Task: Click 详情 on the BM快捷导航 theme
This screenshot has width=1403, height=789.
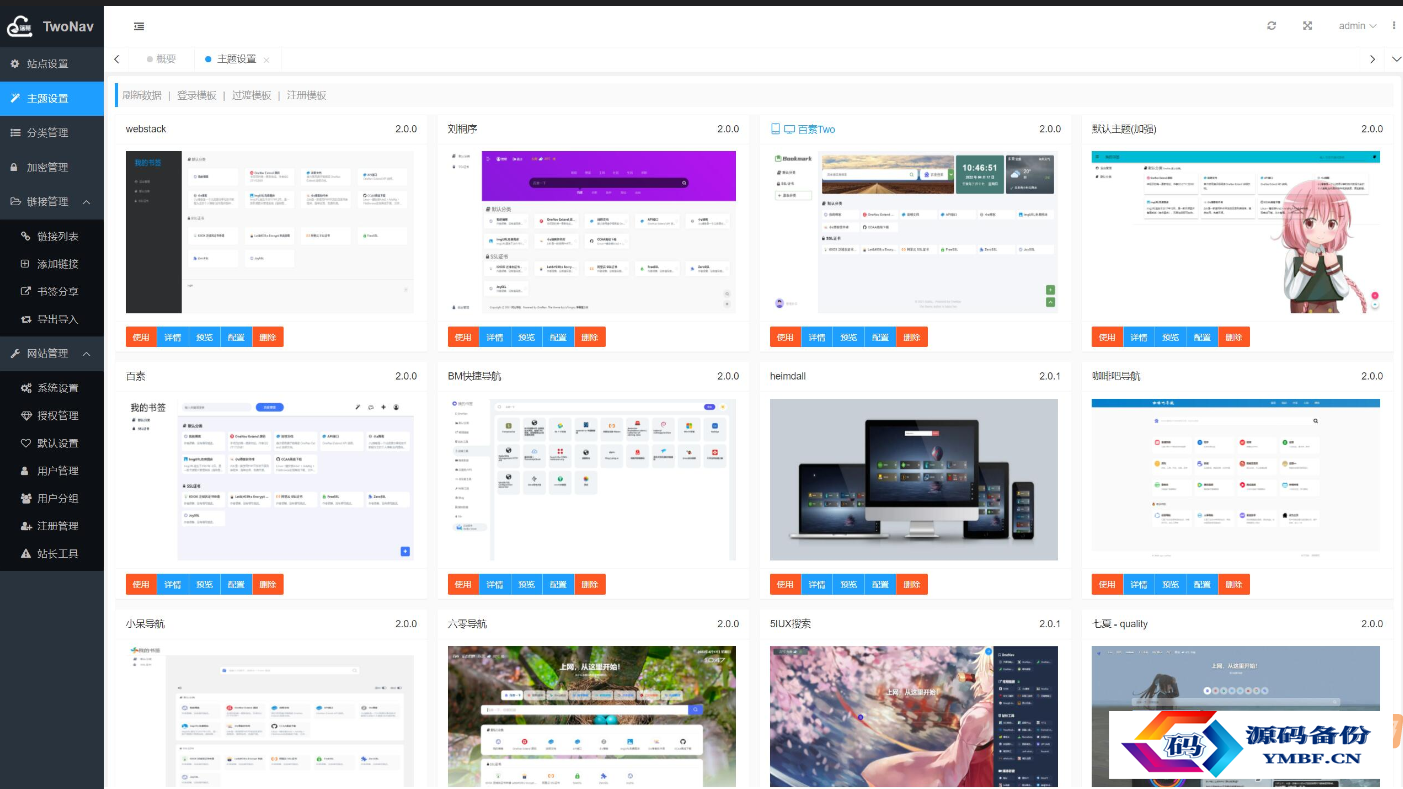Action: pyautogui.click(x=495, y=584)
